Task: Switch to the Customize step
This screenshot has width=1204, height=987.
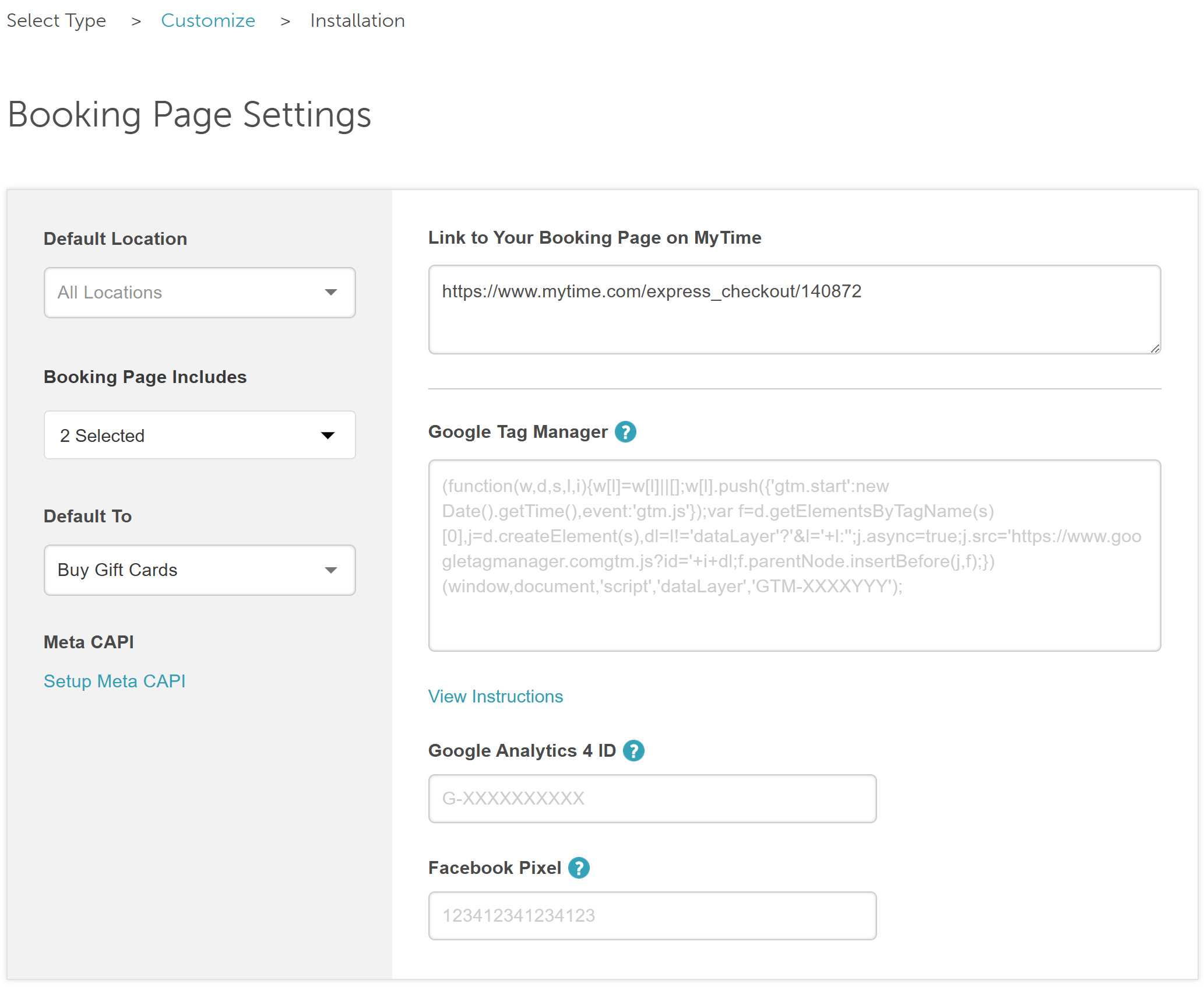Action: (208, 21)
